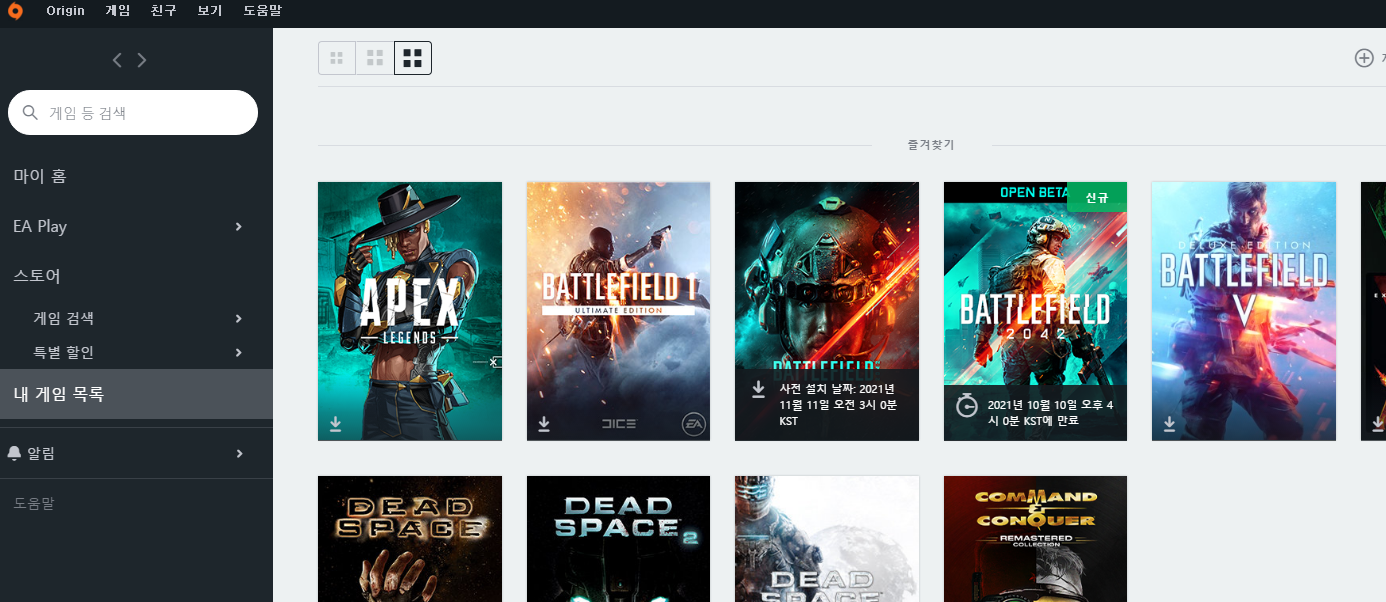Click the plus circle add-game icon
This screenshot has width=1386, height=602.
(1363, 58)
